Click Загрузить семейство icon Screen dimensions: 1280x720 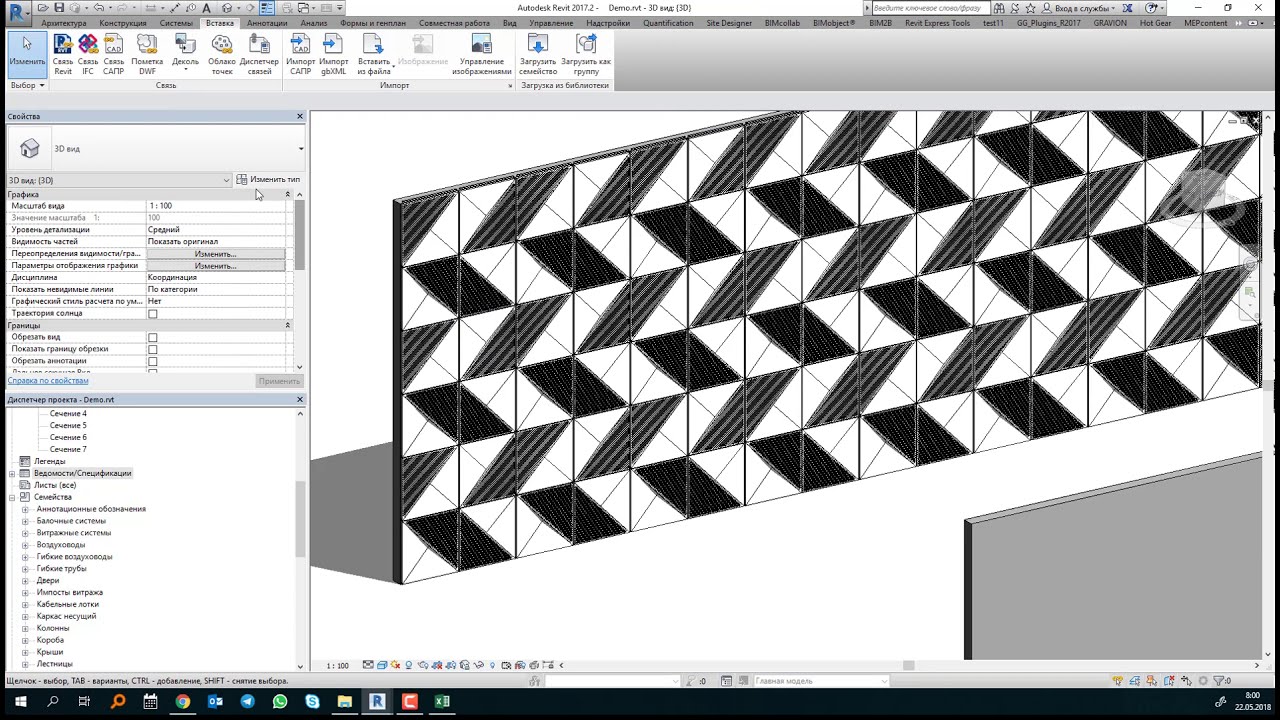pyautogui.click(x=538, y=55)
